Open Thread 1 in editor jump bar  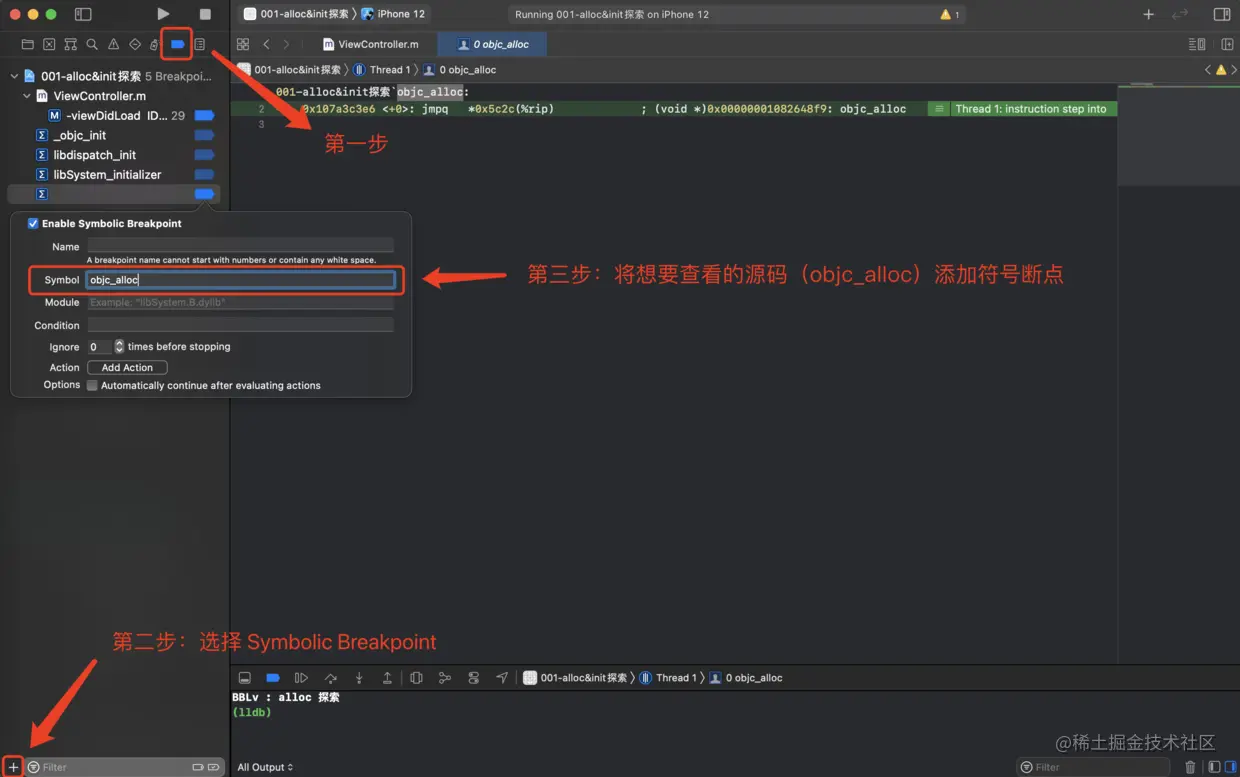click(381, 70)
